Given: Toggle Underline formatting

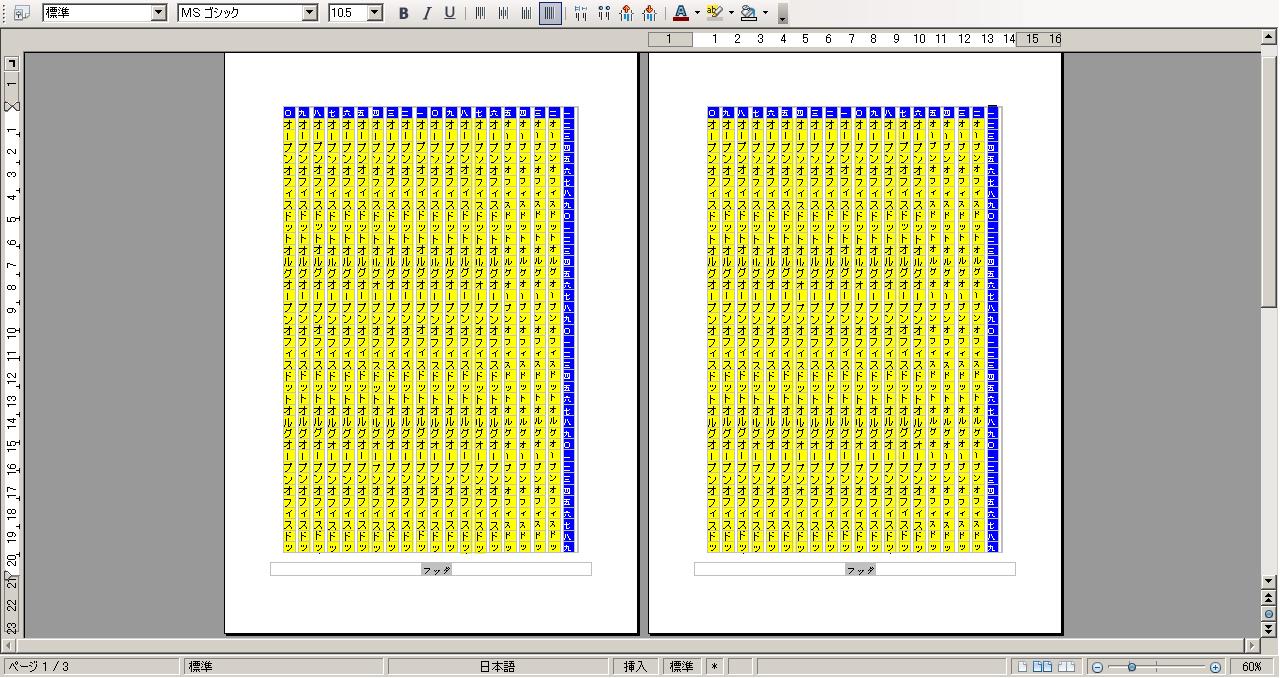Looking at the screenshot, I should tap(449, 13).
